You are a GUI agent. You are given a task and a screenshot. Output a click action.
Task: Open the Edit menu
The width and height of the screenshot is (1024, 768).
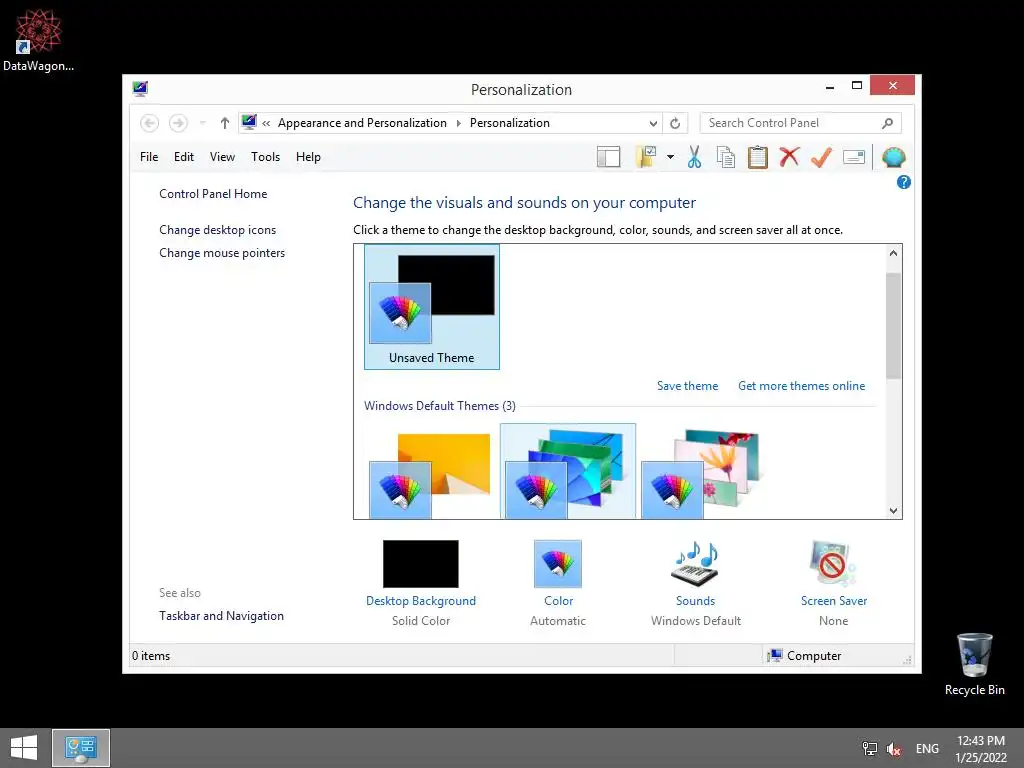point(184,157)
